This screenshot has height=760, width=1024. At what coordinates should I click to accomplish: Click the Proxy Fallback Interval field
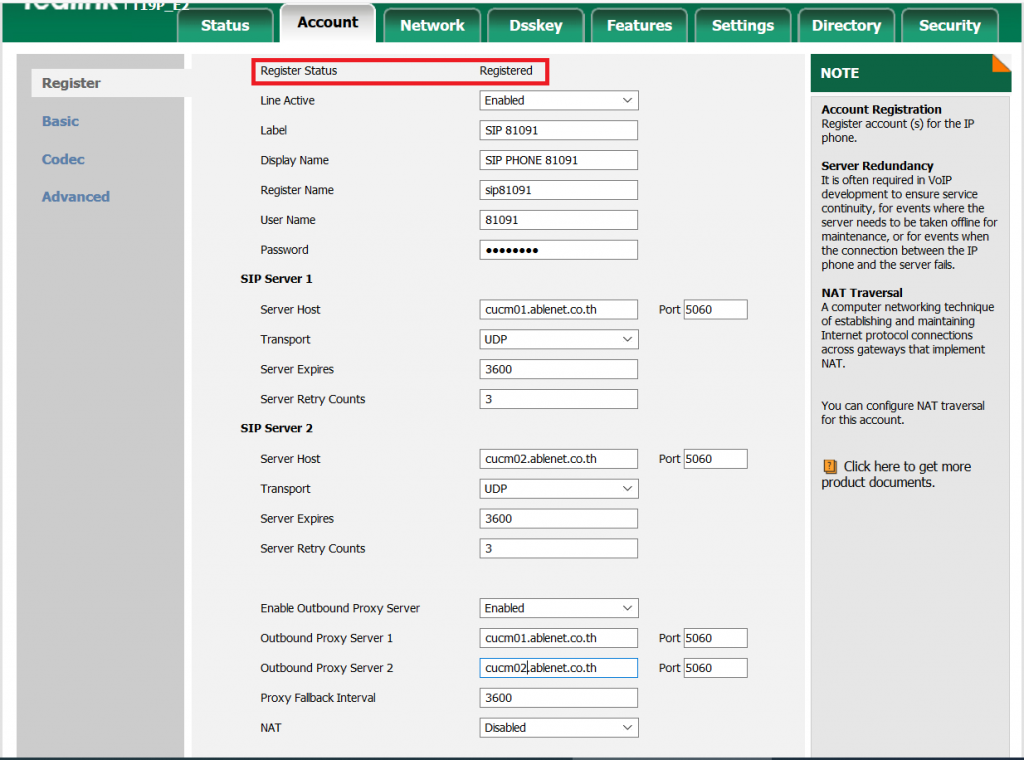click(558, 698)
